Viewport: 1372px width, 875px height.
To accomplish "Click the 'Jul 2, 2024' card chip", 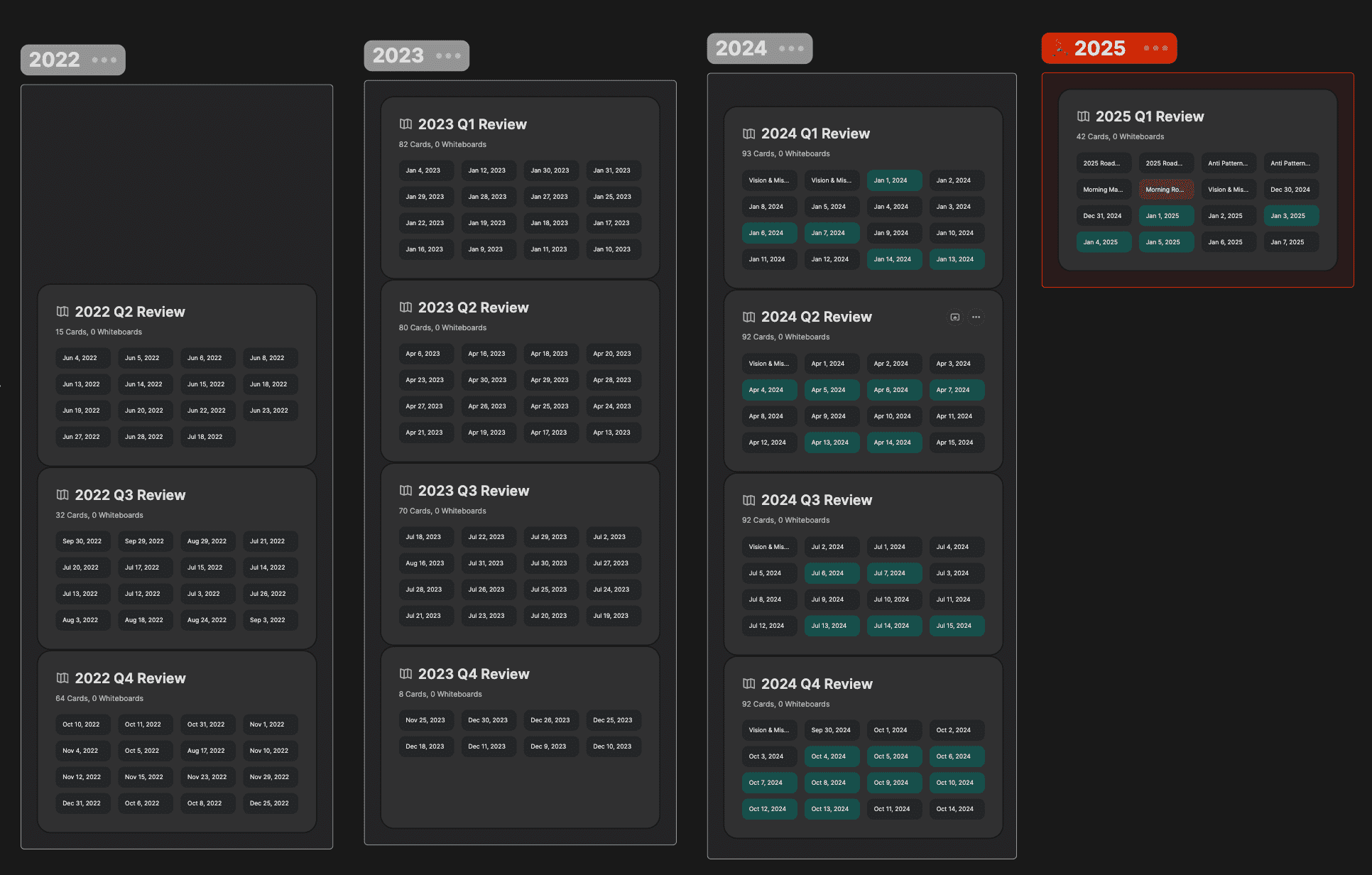I will pos(832,547).
